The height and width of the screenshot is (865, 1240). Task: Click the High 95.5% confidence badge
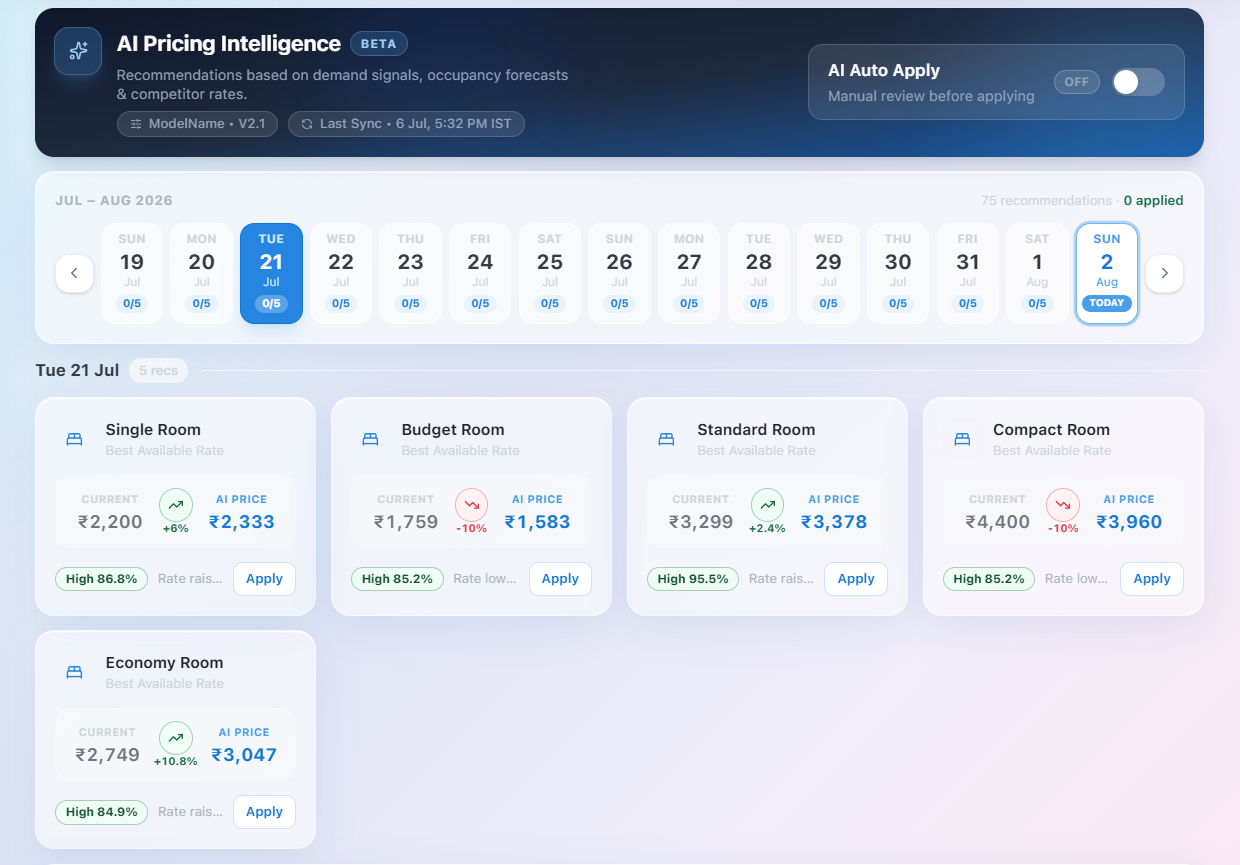693,579
